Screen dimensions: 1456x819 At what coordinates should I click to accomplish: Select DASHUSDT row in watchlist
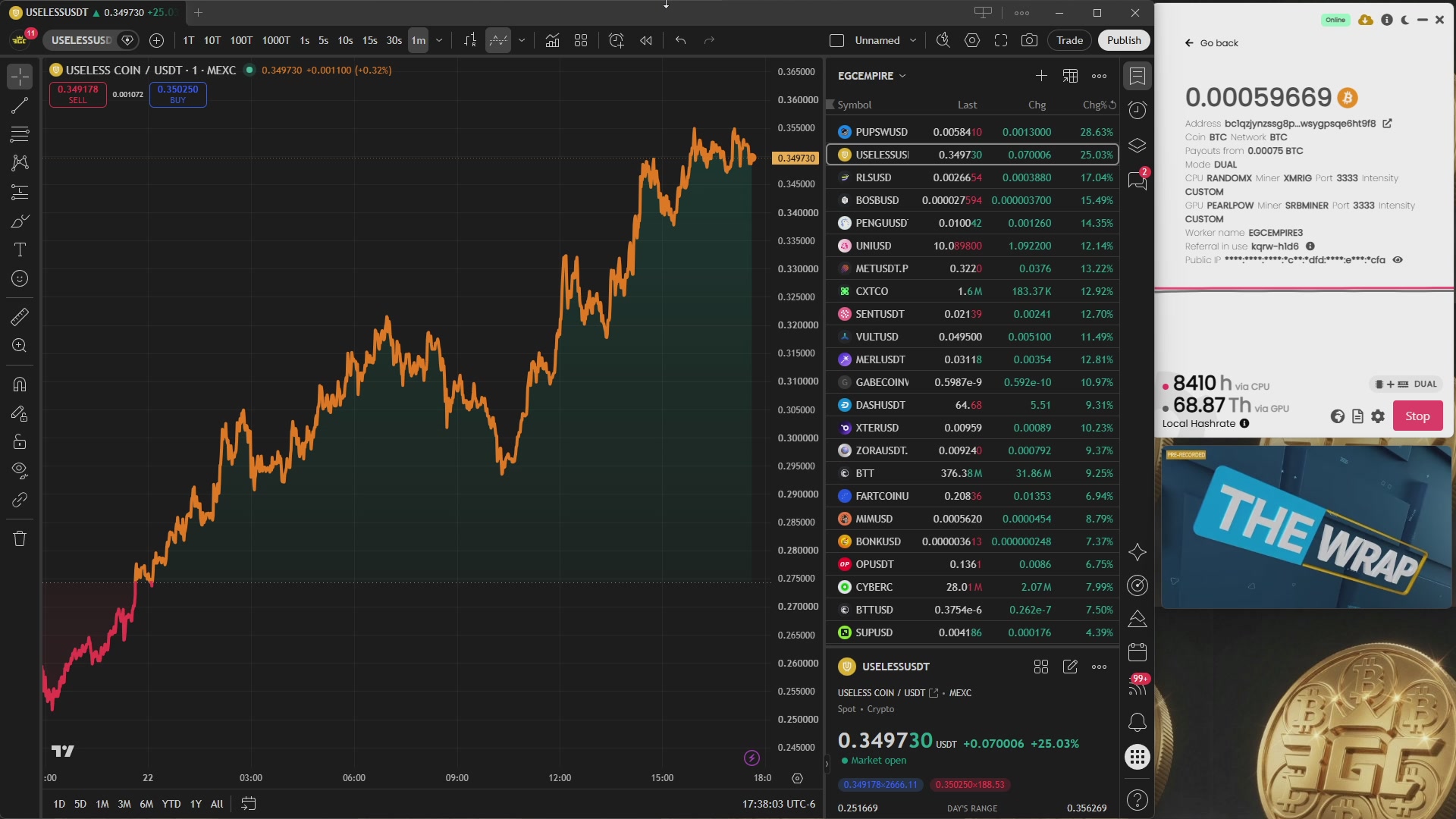click(973, 405)
